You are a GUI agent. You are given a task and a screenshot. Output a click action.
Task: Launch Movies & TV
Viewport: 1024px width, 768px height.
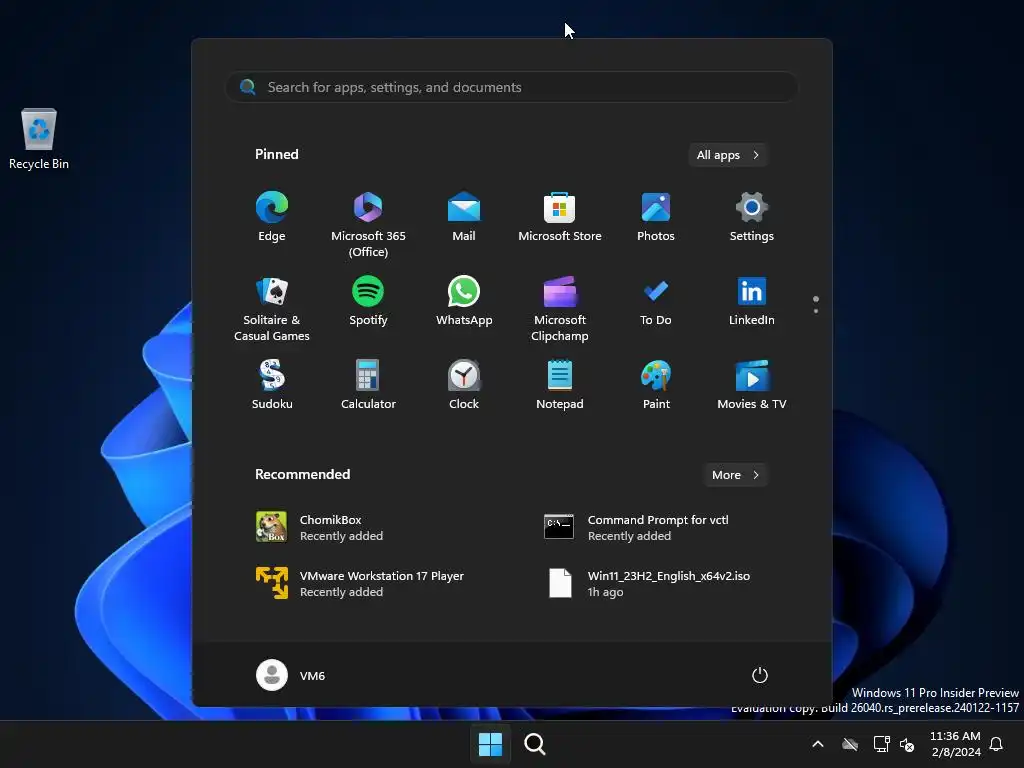click(752, 385)
